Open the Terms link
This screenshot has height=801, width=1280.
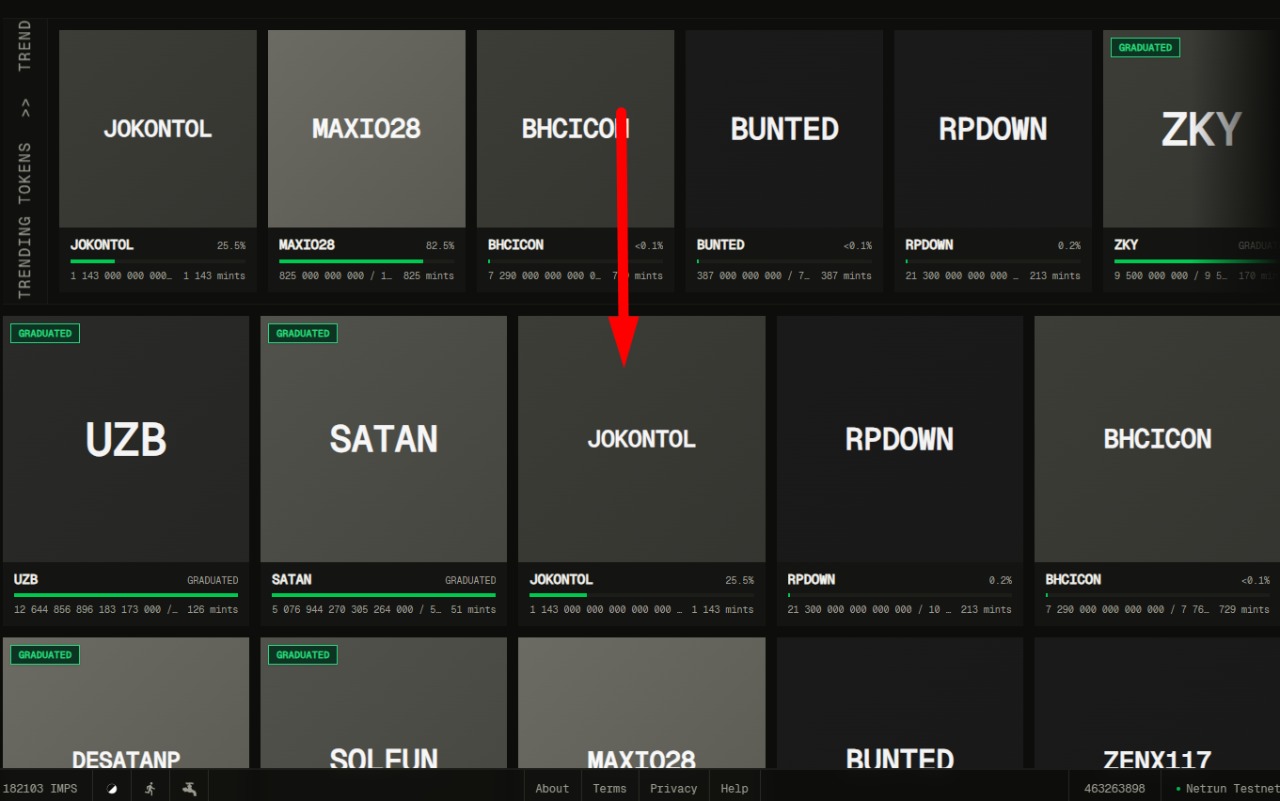coord(610,788)
